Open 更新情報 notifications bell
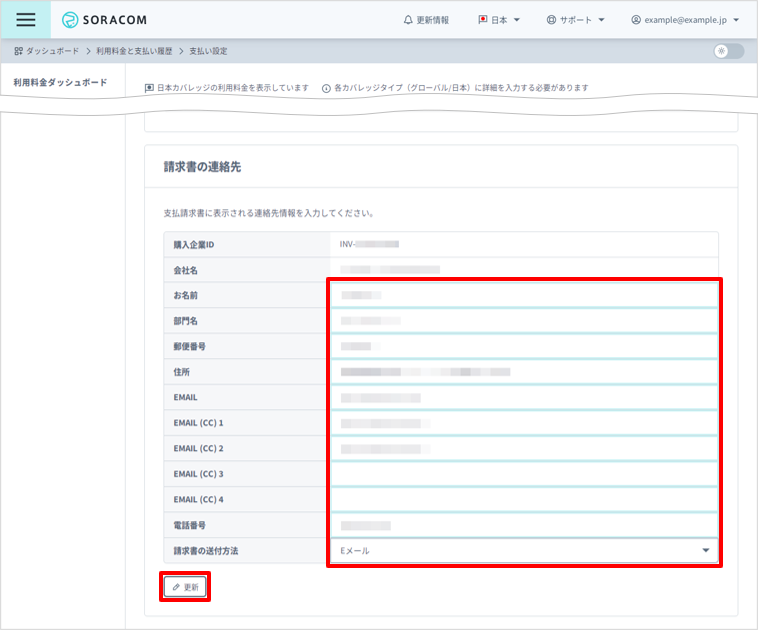Screen dimensions: 758x630 pos(426,20)
